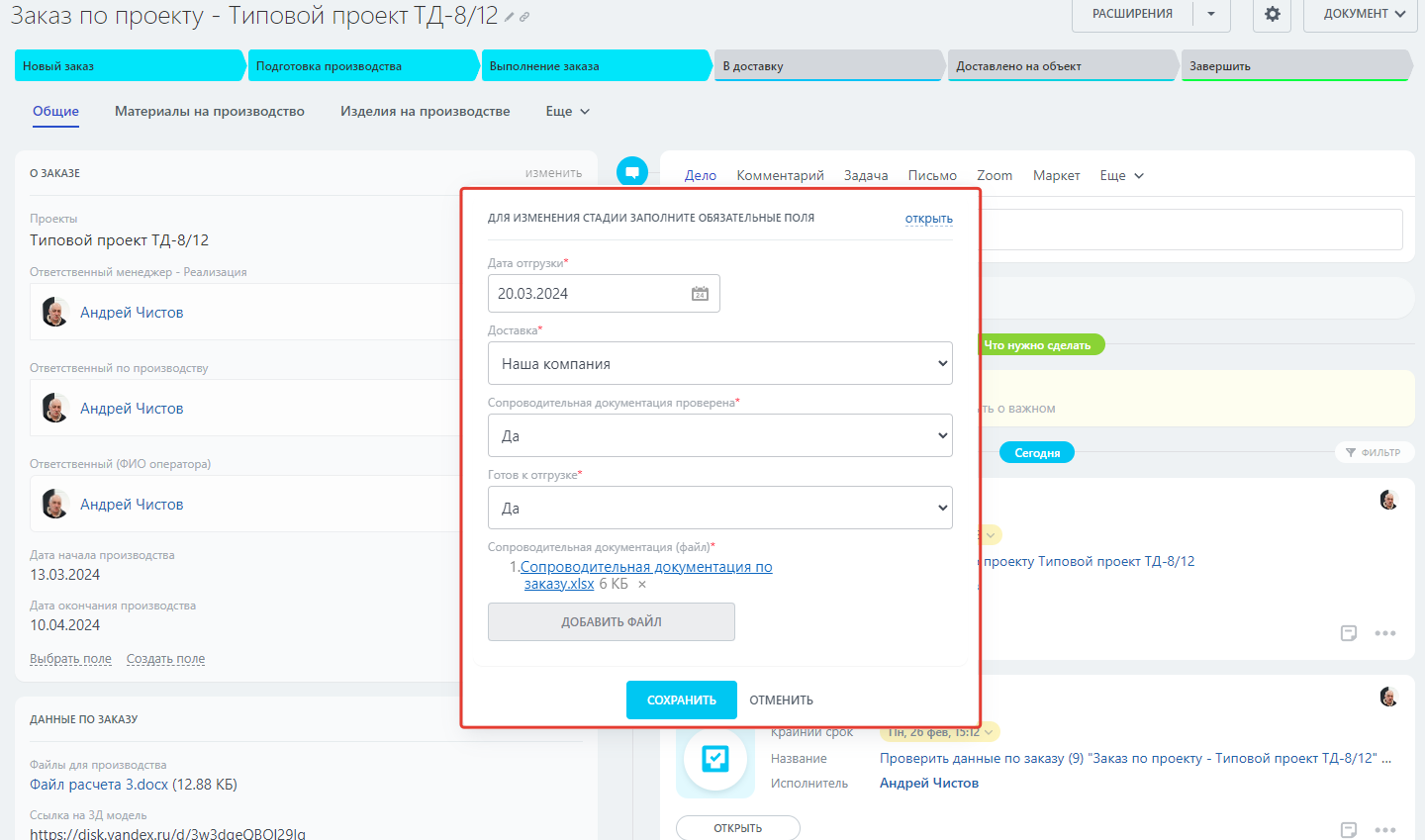The width and height of the screenshot is (1425, 840).
Task: Click ДОБАВИТЬ ФАЙЛ to attach a file
Action: pos(612,622)
